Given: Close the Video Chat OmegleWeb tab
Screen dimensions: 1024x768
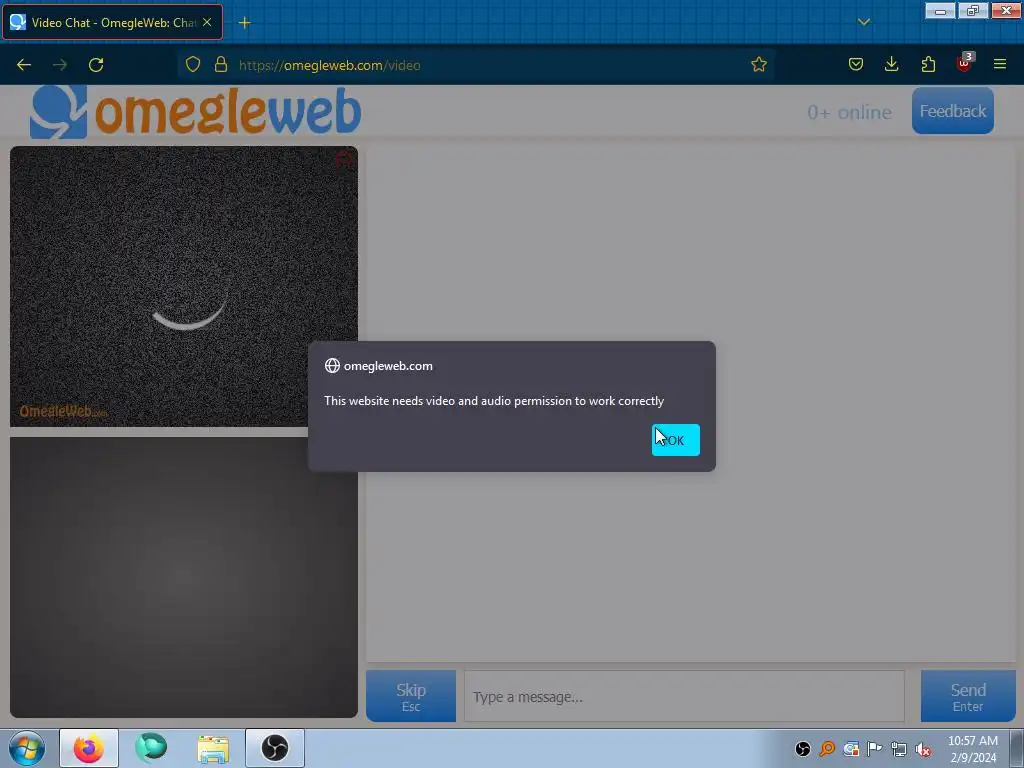Looking at the screenshot, I should point(207,22).
